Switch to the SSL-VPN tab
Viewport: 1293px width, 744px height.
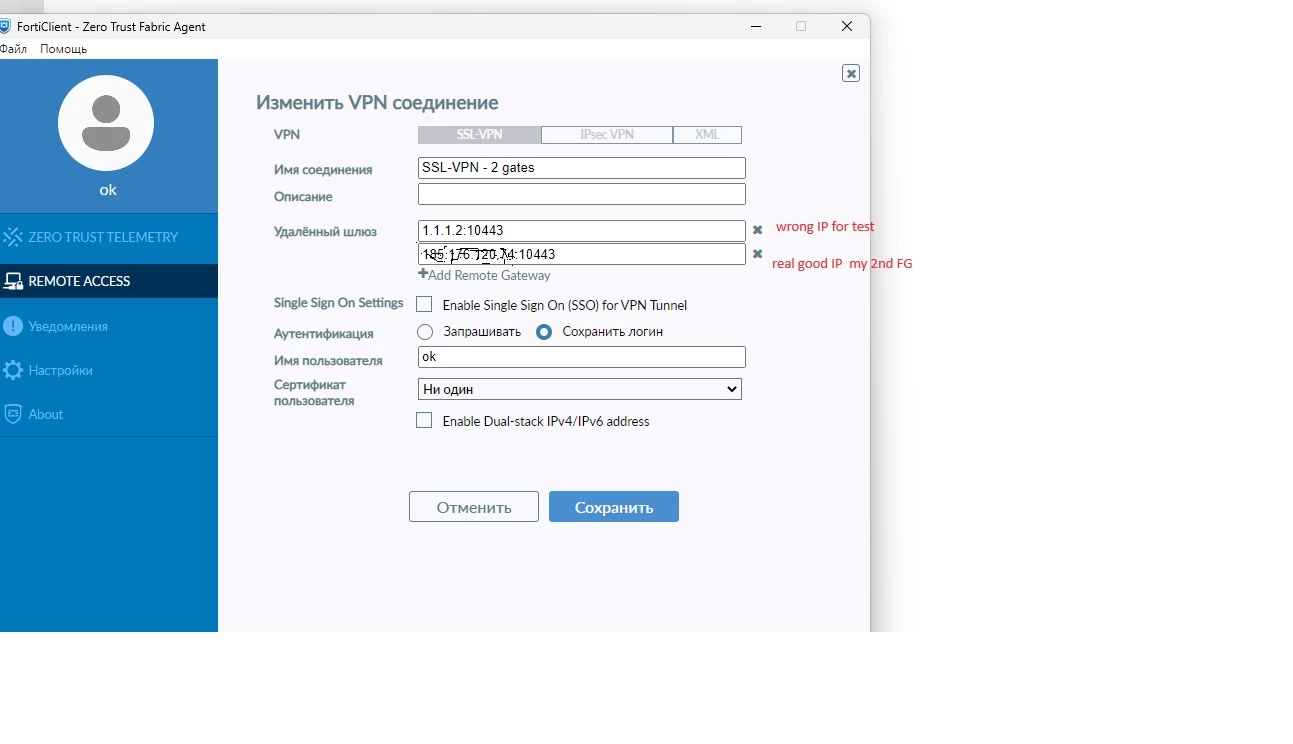pyautogui.click(x=480, y=135)
